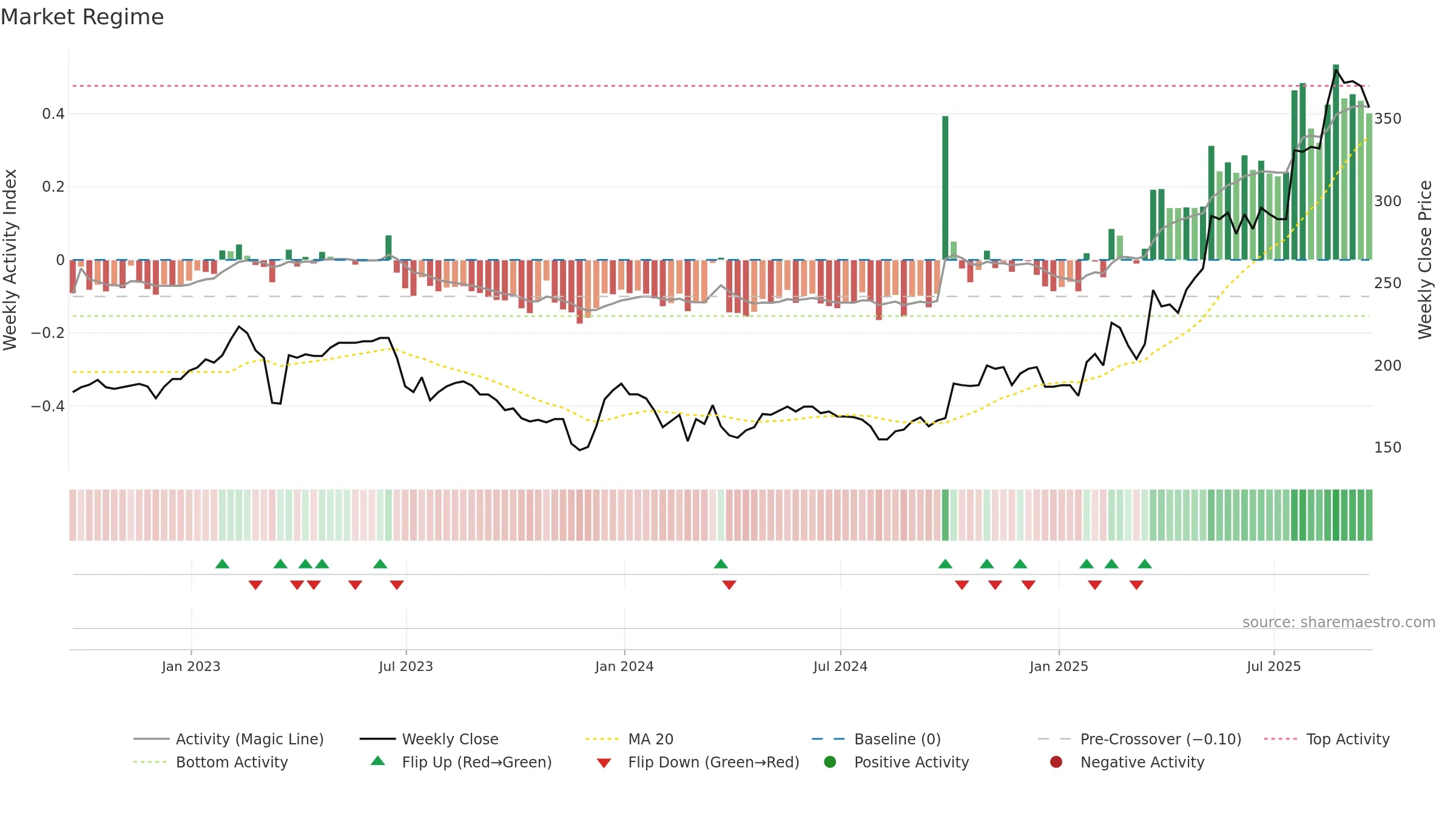Click the Jan 2025 x-axis label
Image resolution: width=1456 pixels, height=819 pixels.
coord(1059,666)
